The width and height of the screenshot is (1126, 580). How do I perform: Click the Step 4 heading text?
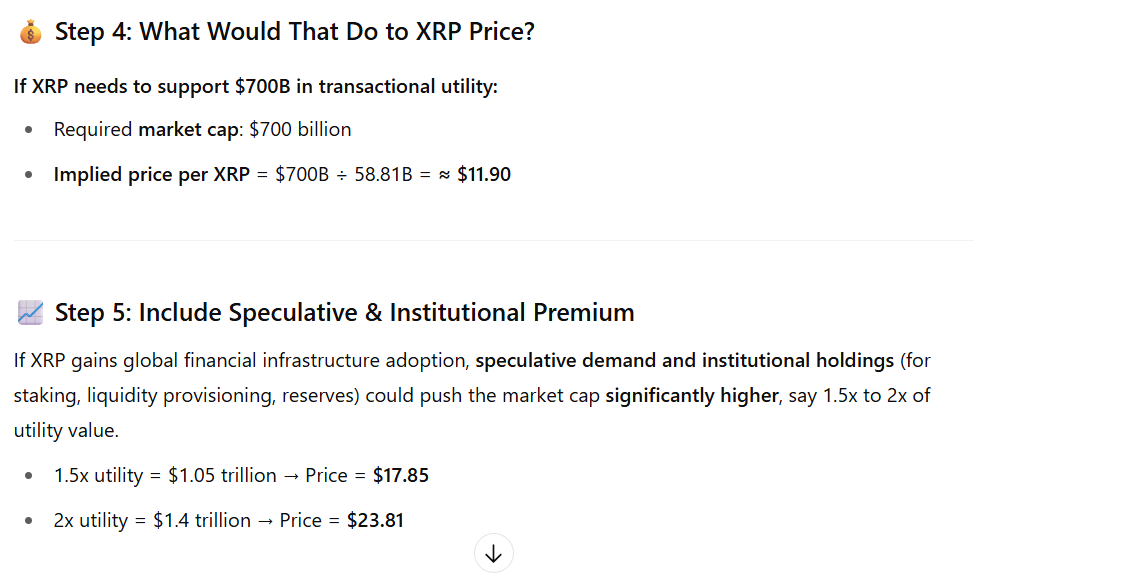pos(294,32)
